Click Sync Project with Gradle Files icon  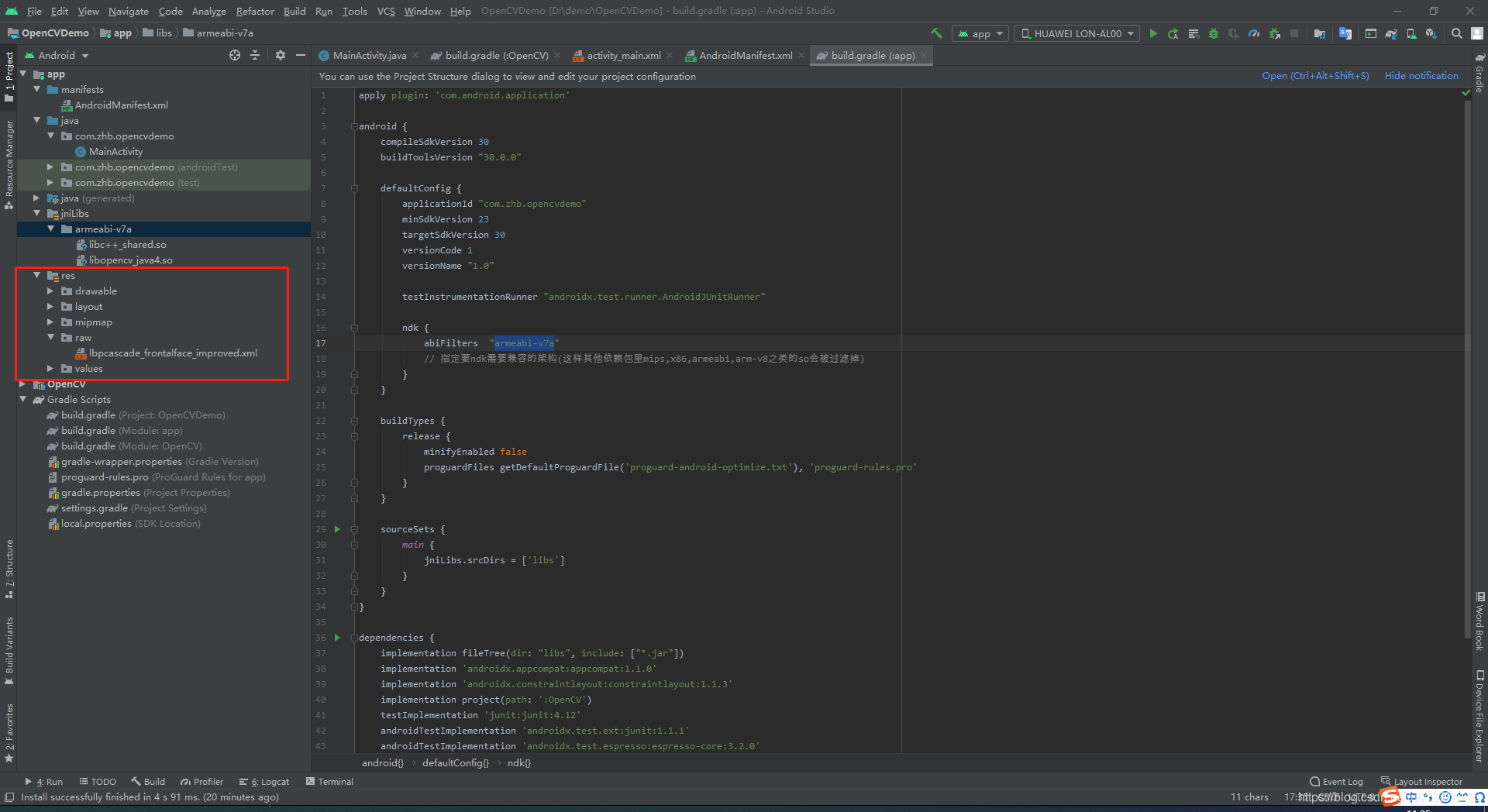[x=1391, y=33]
